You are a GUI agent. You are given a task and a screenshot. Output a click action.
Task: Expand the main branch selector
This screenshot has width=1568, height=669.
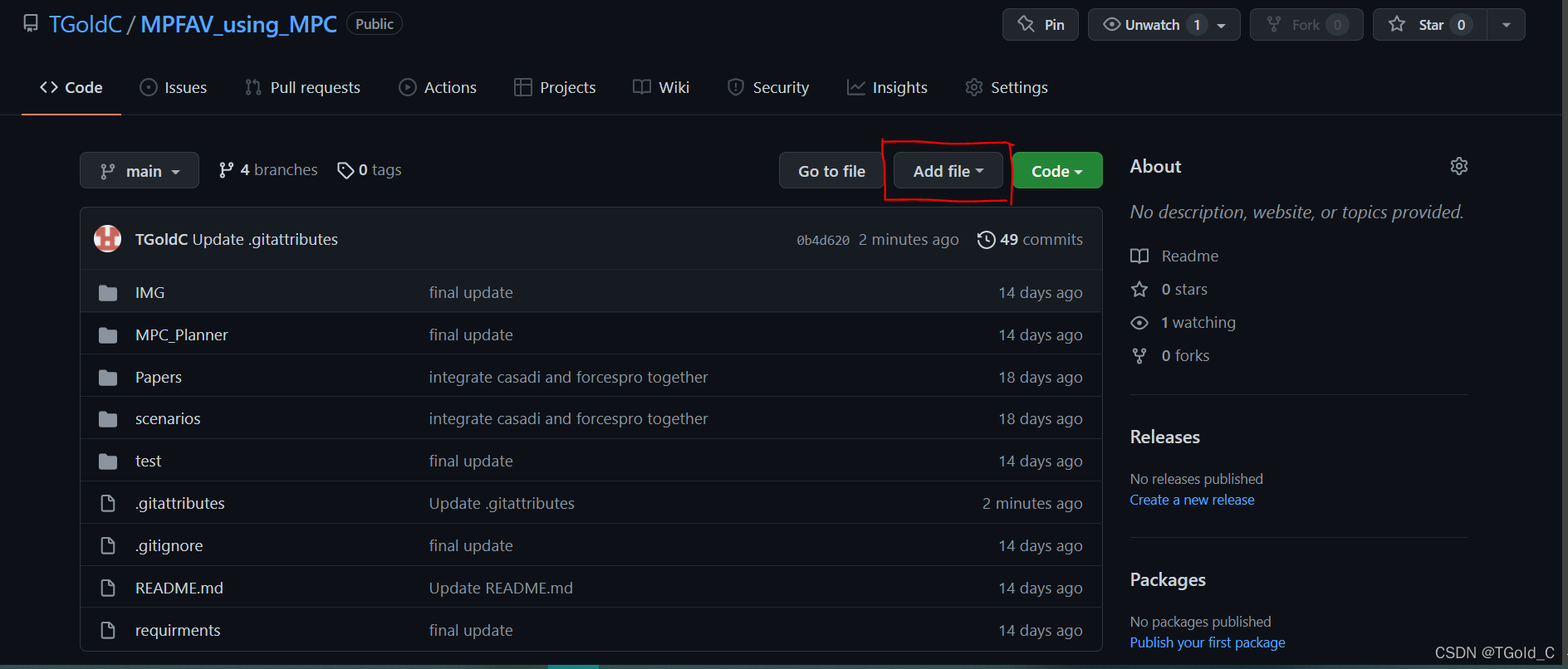tap(140, 170)
